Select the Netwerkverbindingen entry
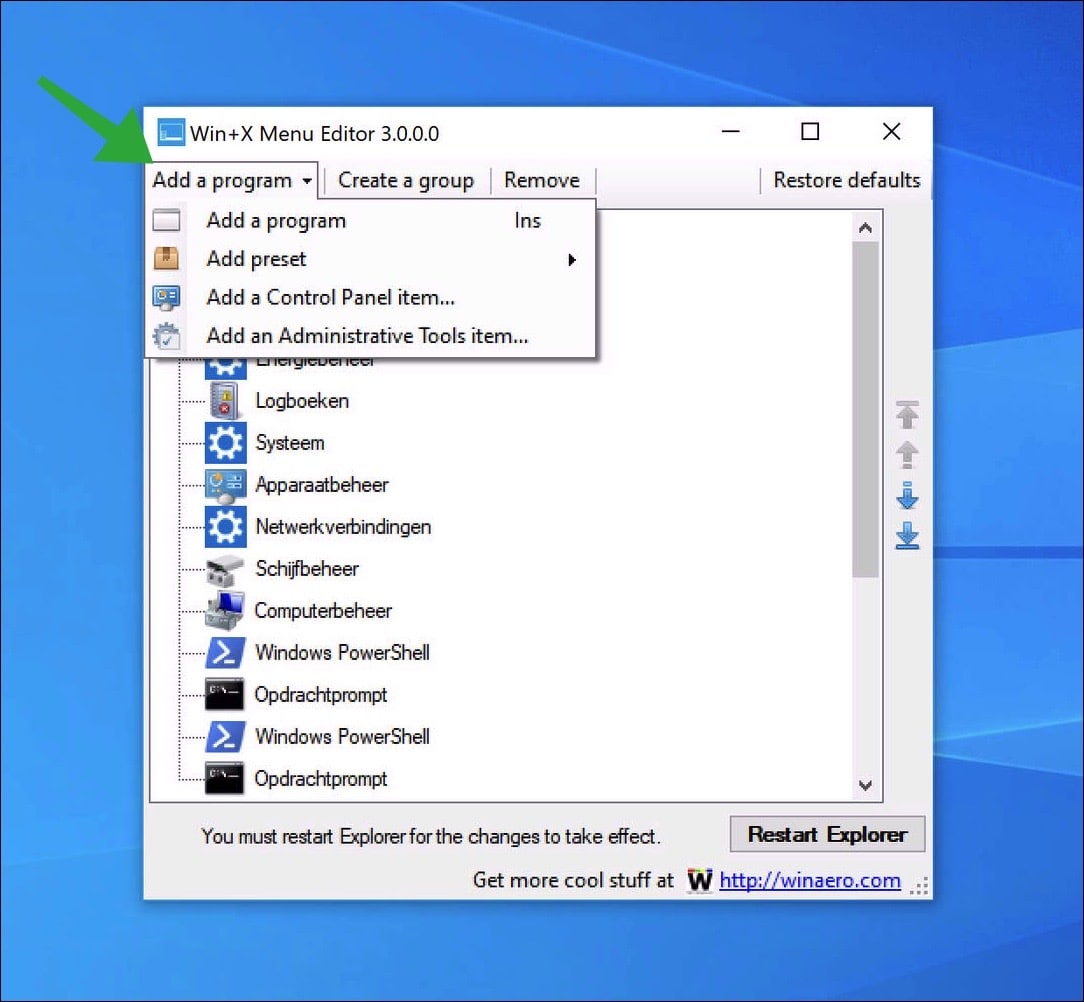Screen dimensions: 1084x1002 point(344,526)
